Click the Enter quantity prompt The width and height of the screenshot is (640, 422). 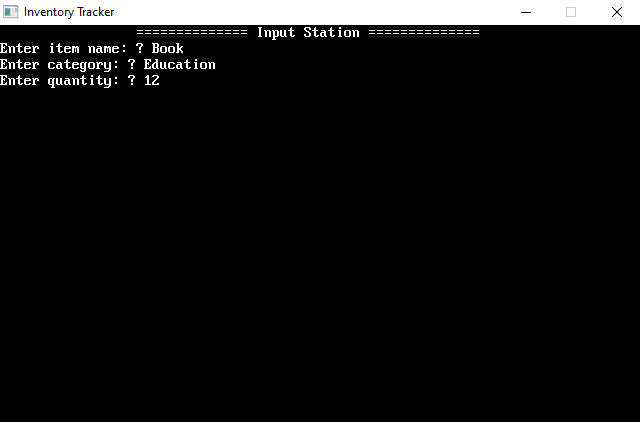coord(59,81)
